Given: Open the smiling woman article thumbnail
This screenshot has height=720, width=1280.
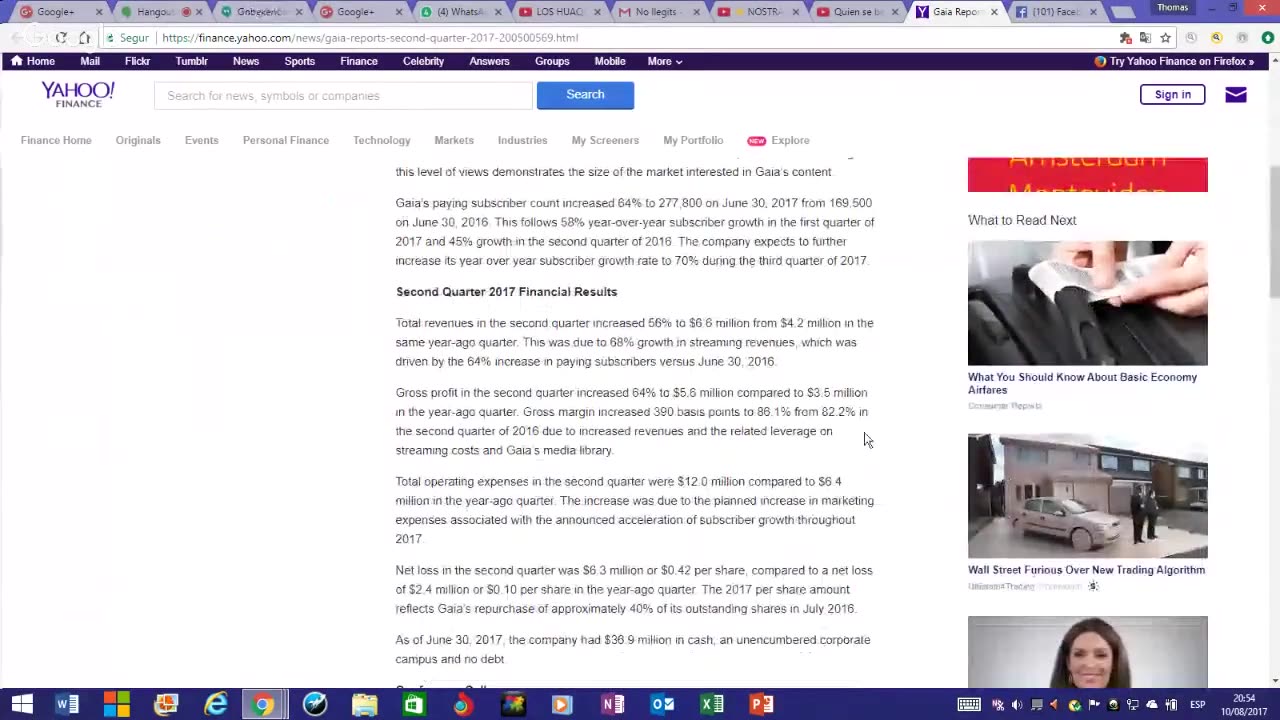Looking at the screenshot, I should pos(1088,652).
